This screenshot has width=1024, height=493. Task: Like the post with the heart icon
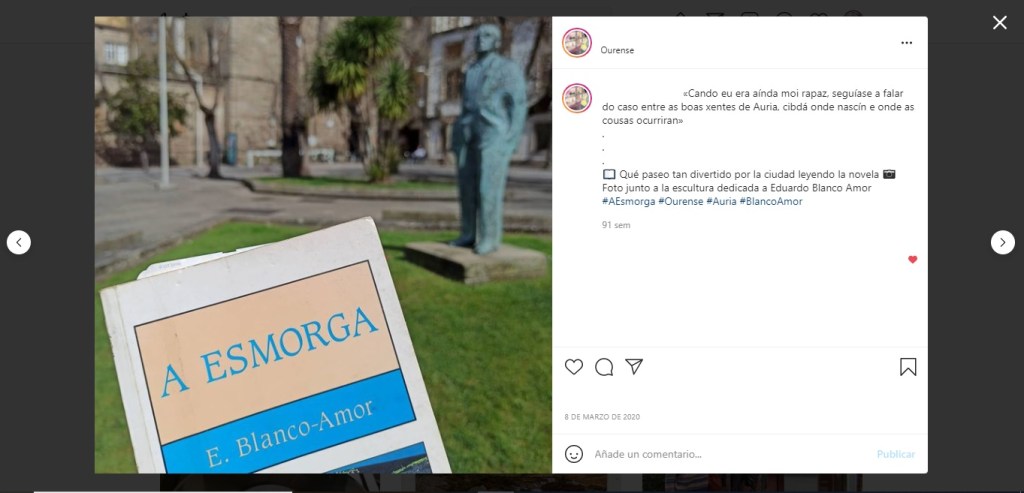pyautogui.click(x=573, y=367)
